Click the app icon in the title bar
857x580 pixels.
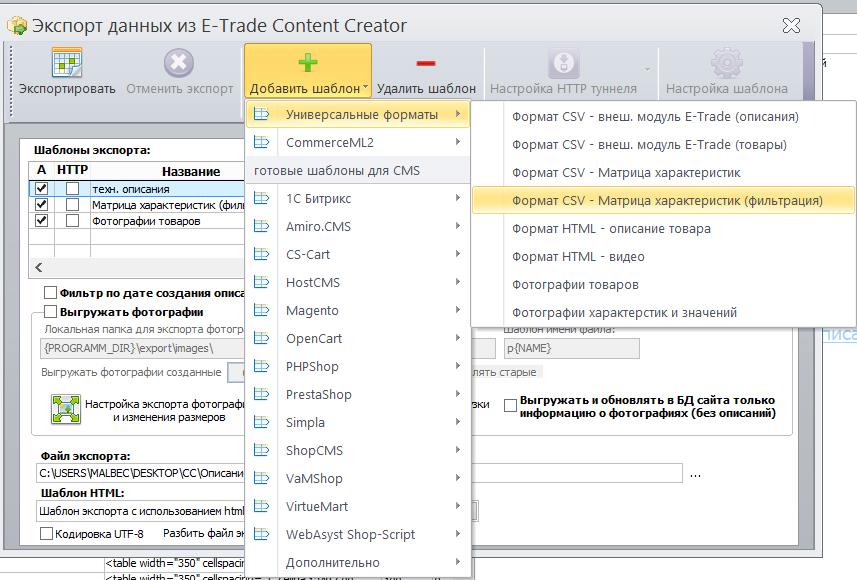(16, 26)
